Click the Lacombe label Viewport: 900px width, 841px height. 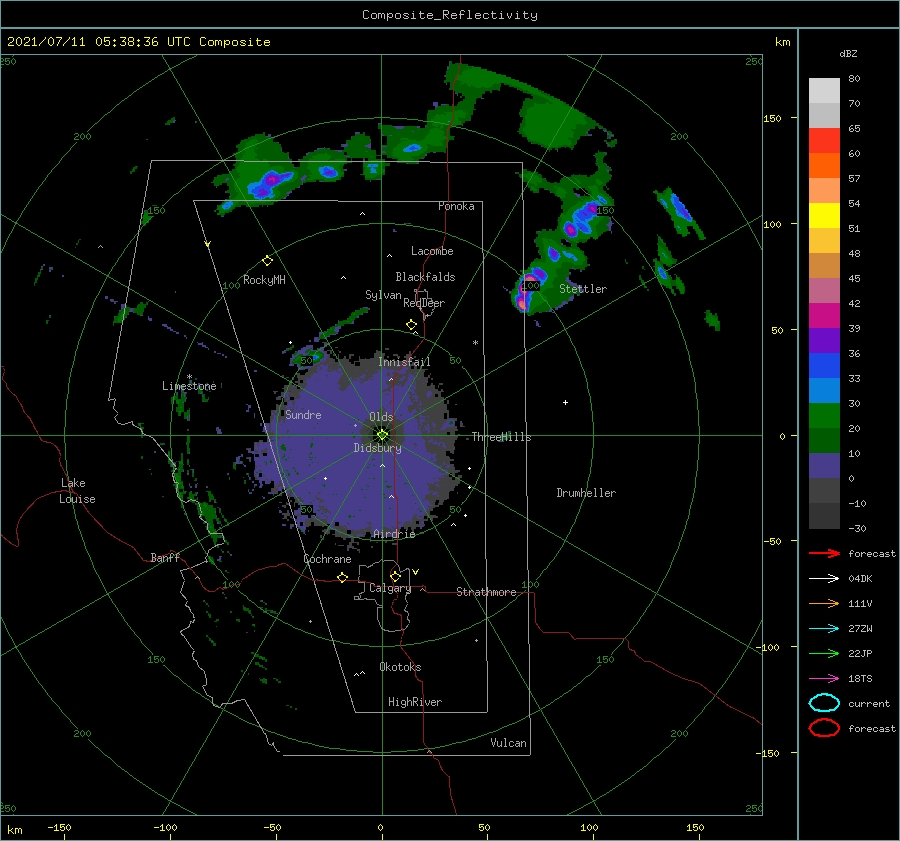pyautogui.click(x=432, y=251)
